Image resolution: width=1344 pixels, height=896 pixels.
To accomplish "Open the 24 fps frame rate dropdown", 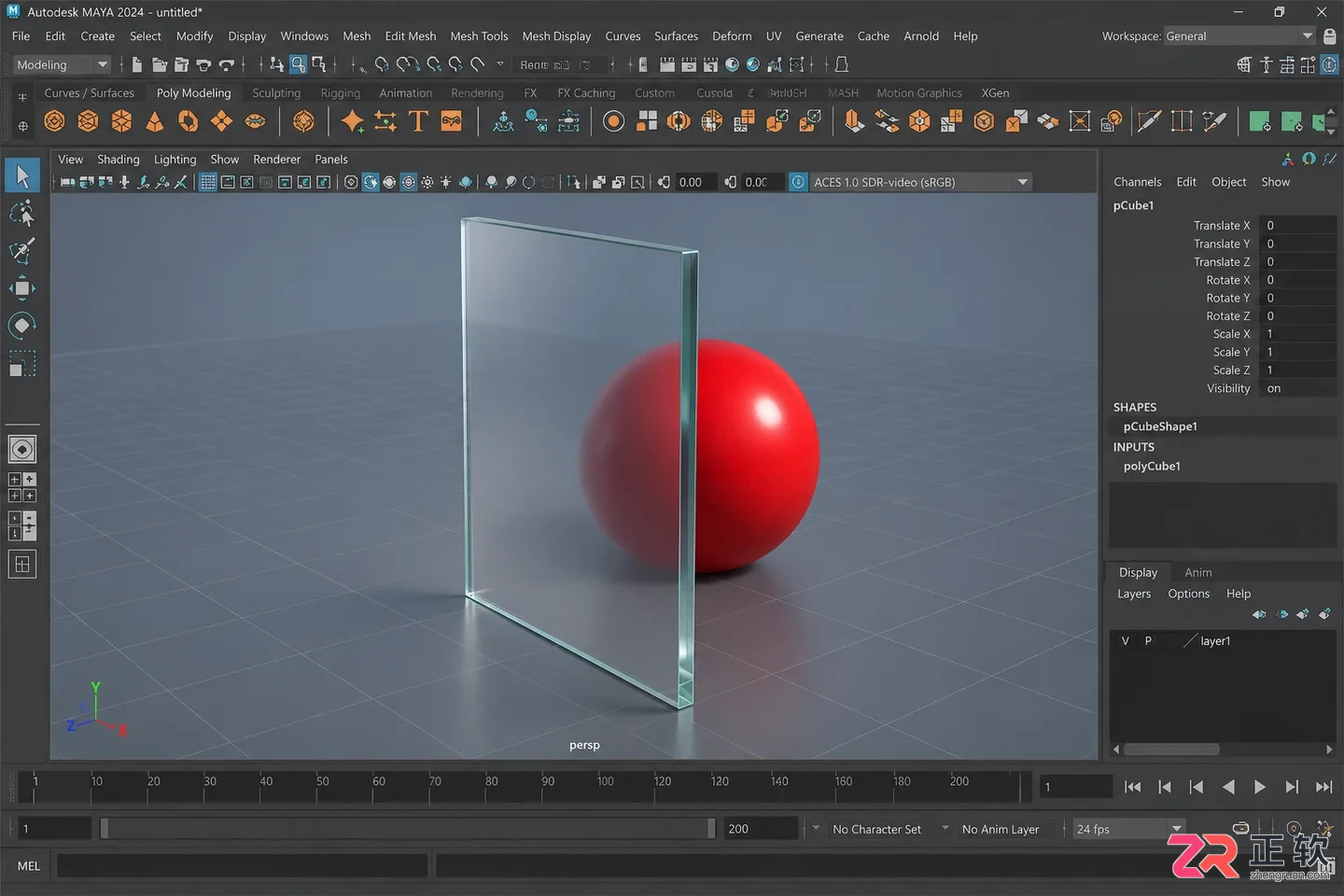I will pos(1128,829).
